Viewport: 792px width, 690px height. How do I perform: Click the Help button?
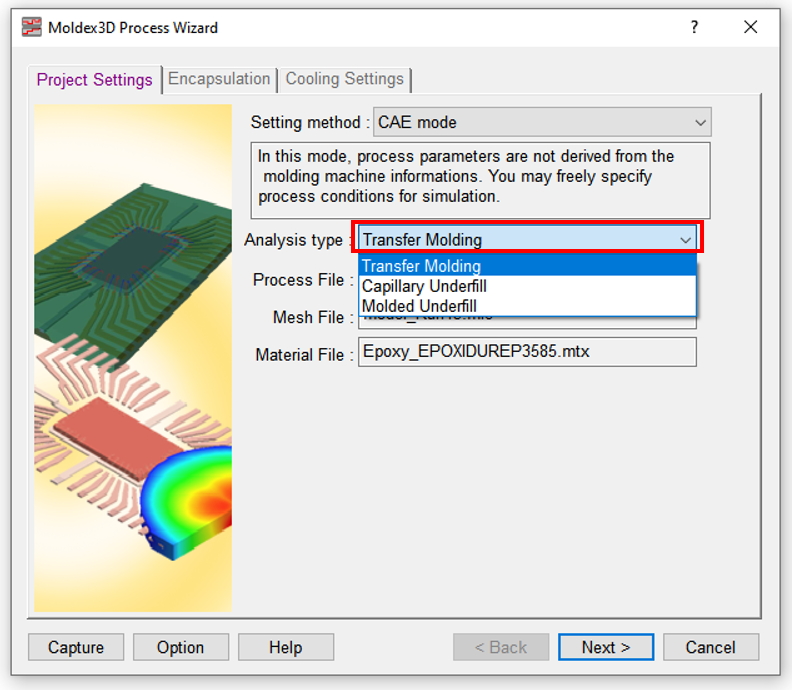[x=285, y=647]
